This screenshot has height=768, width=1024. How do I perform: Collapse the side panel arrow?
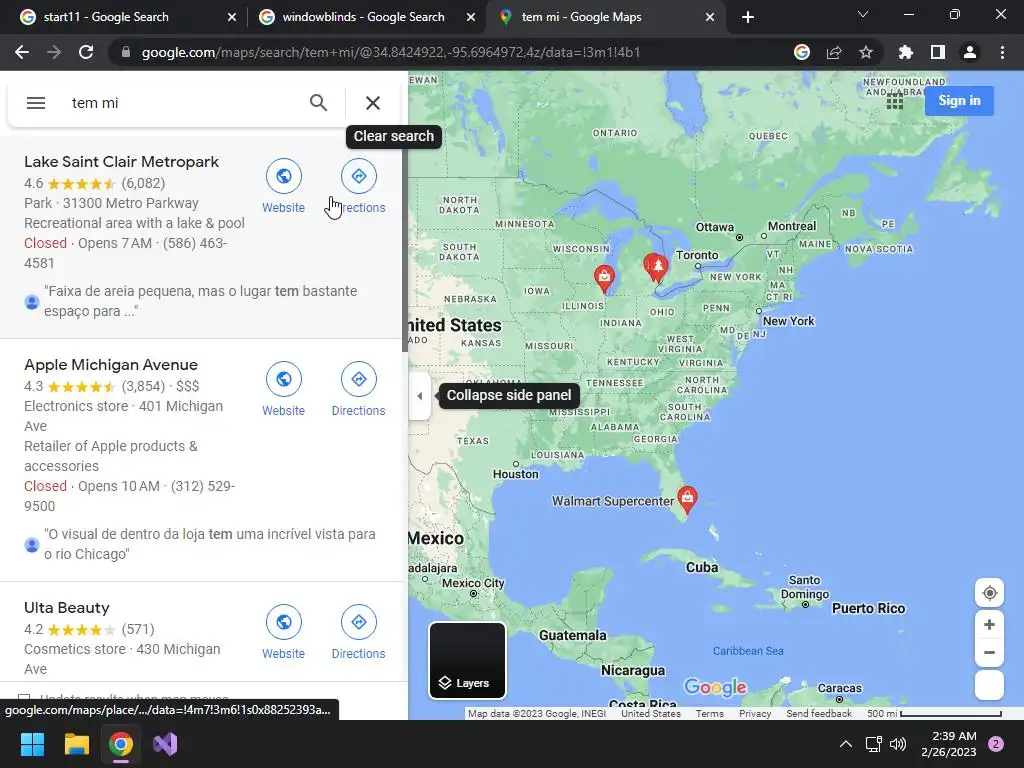(419, 396)
